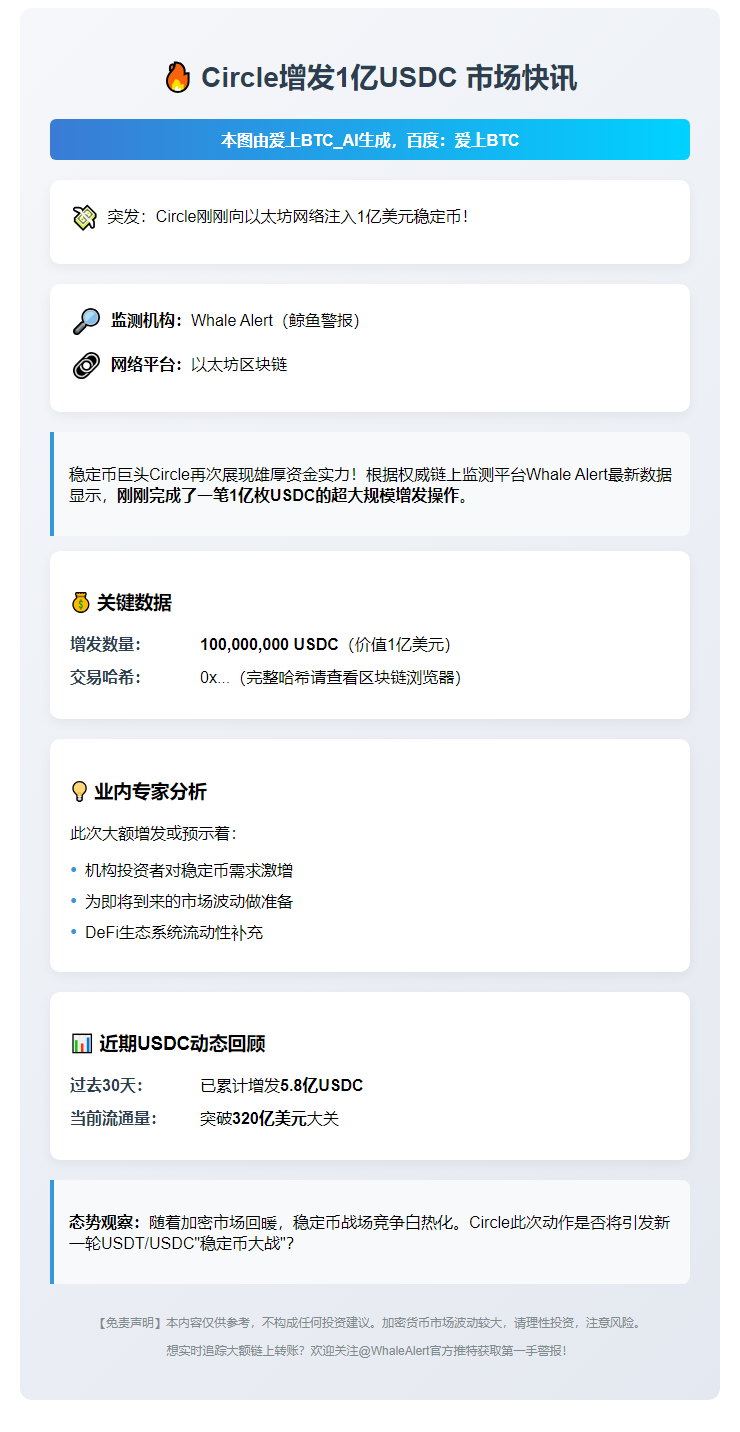The image size is (740, 1432).
Task: Click the bullet 机构投资者对稳定币需求激增
Action: pos(189,870)
